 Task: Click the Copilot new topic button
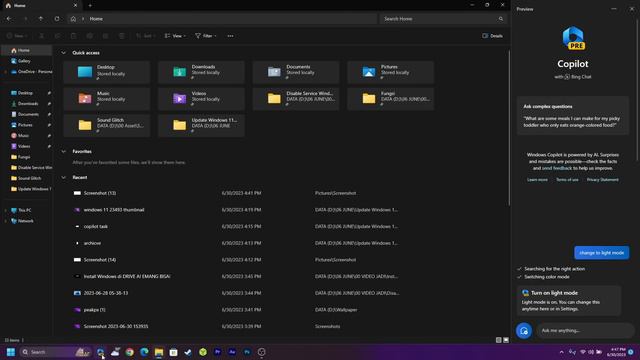(524, 331)
